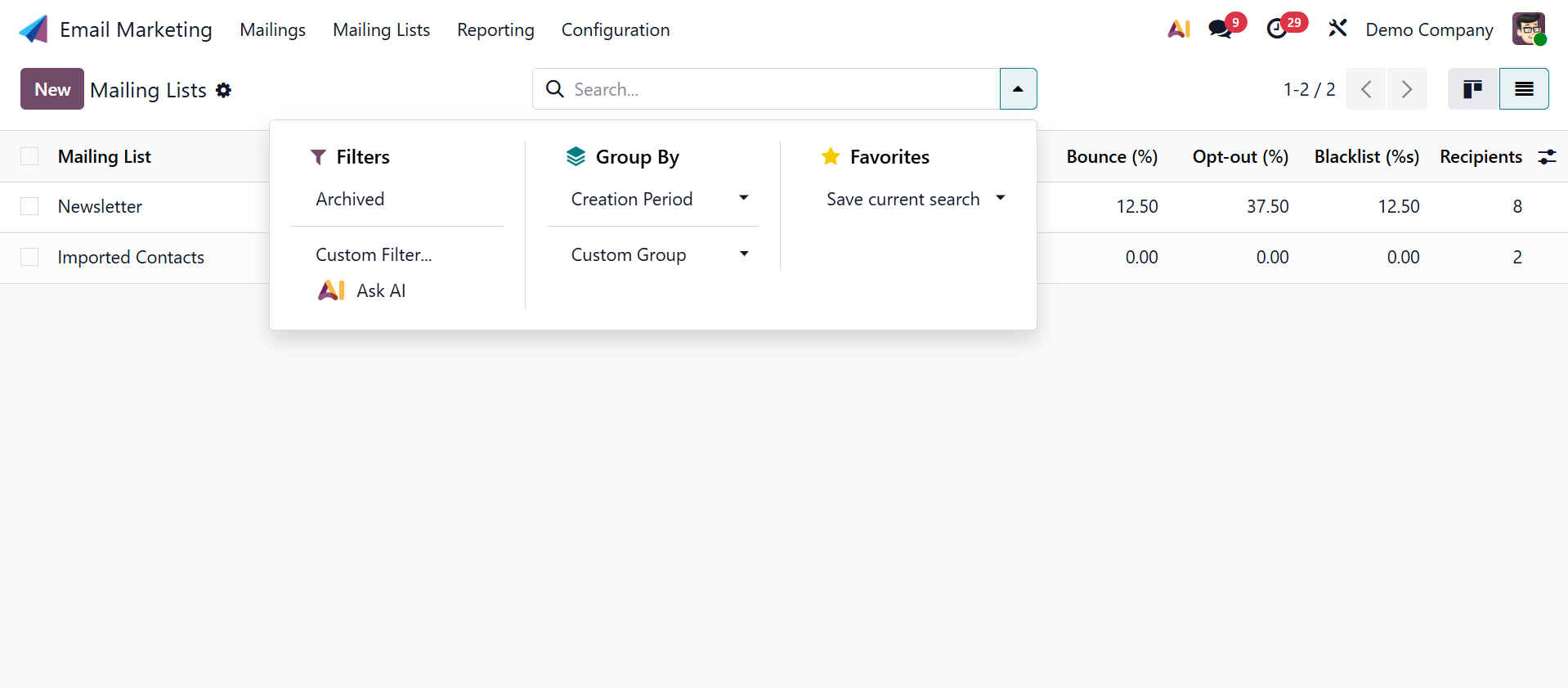Collapse the search options panel toggle
1568x688 pixels.
pyautogui.click(x=1018, y=89)
